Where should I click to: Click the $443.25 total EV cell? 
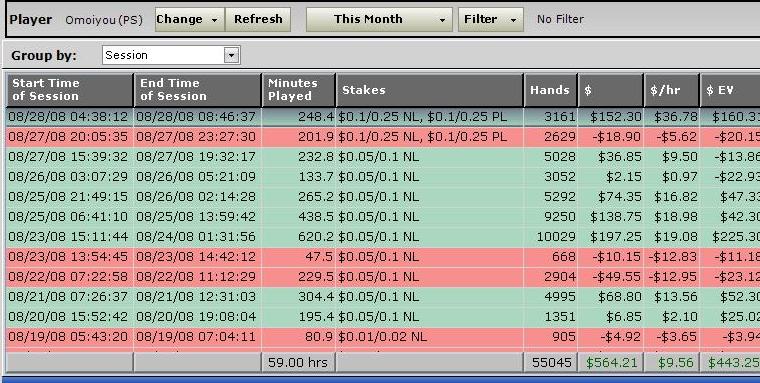(730, 363)
